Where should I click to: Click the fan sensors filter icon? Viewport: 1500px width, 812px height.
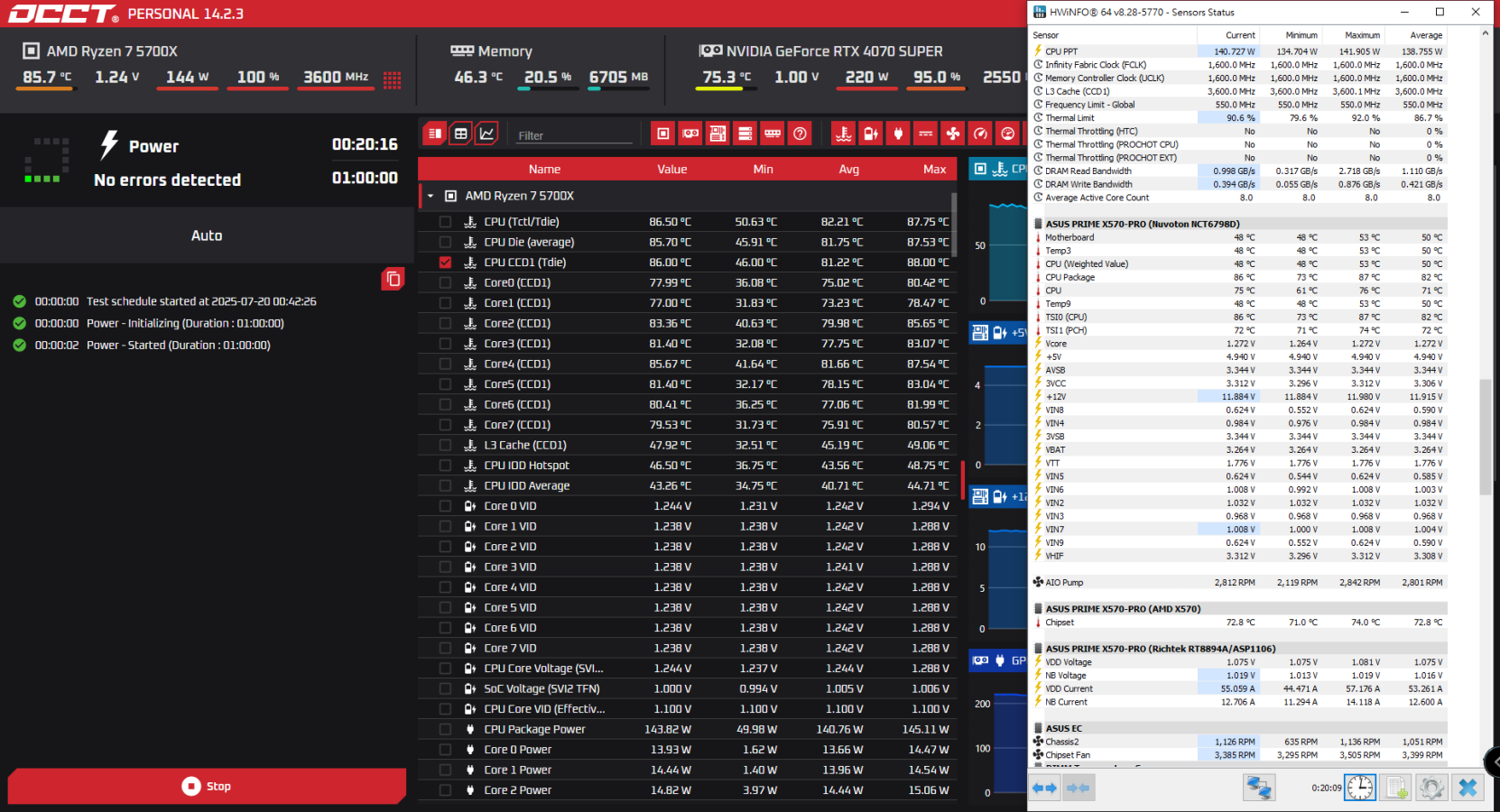[x=953, y=134]
